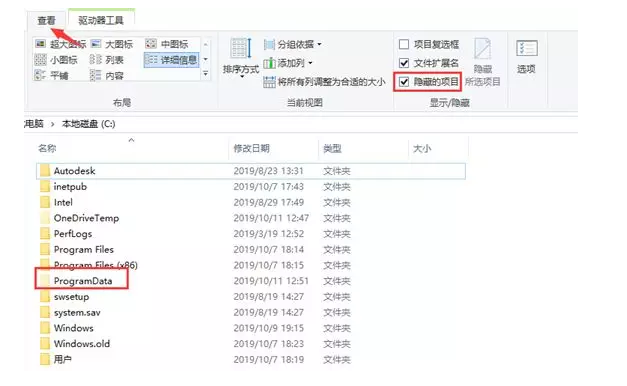The width and height of the screenshot is (627, 386).
Task: Click 文件夹 type in 用户 row
Action: point(337,359)
